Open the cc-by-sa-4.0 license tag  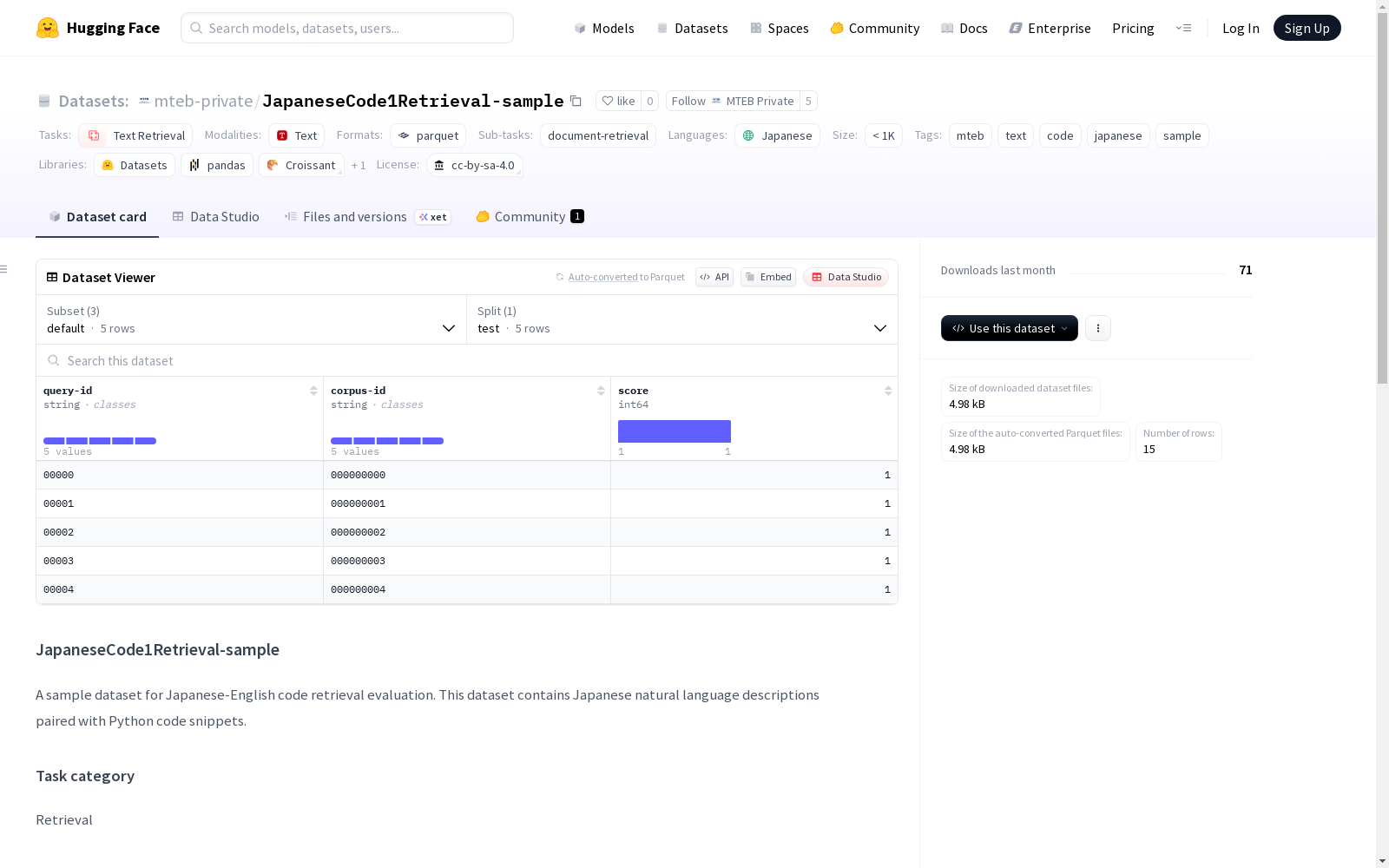click(x=475, y=165)
